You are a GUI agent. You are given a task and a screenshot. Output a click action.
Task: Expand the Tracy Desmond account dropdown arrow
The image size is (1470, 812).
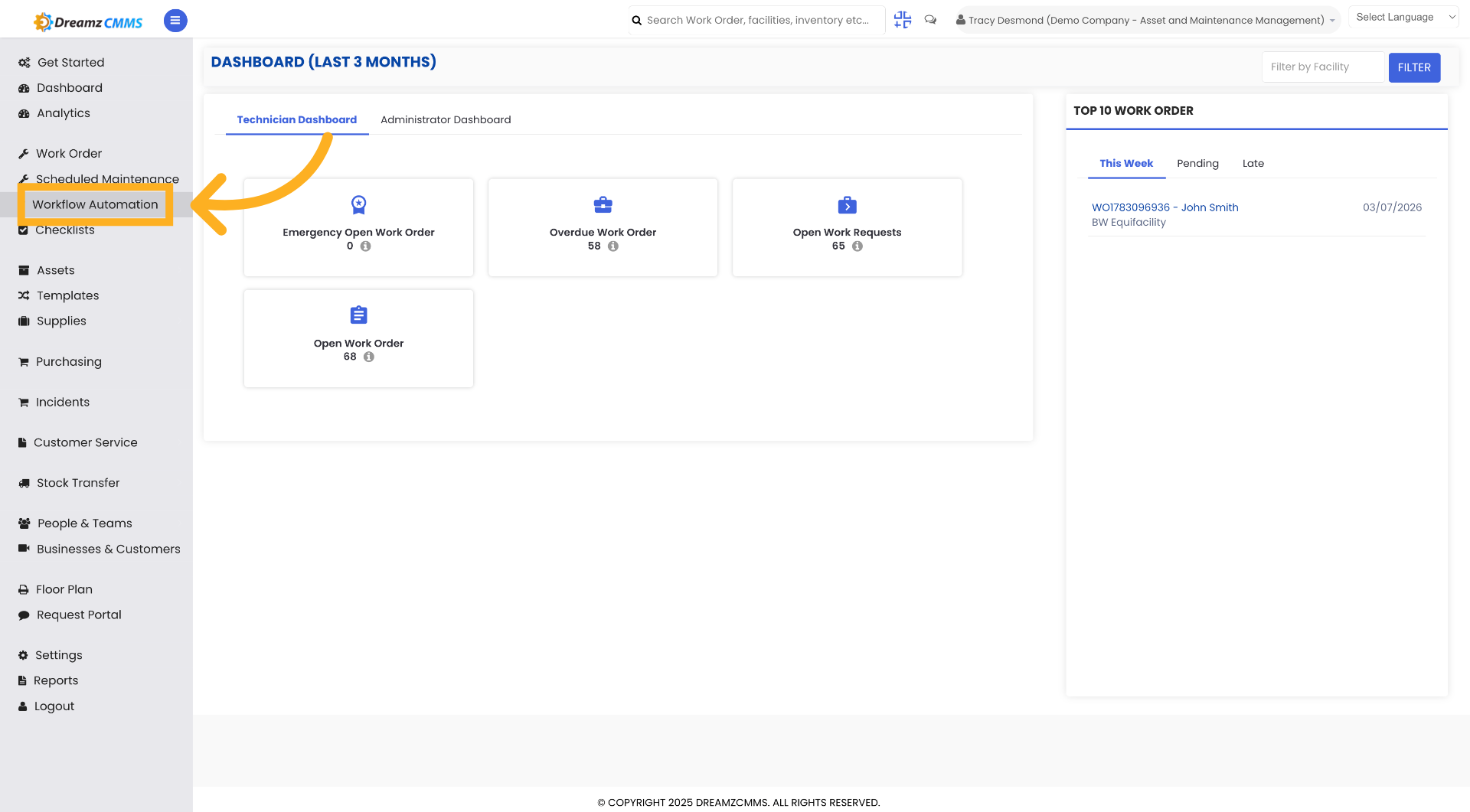[1332, 21]
